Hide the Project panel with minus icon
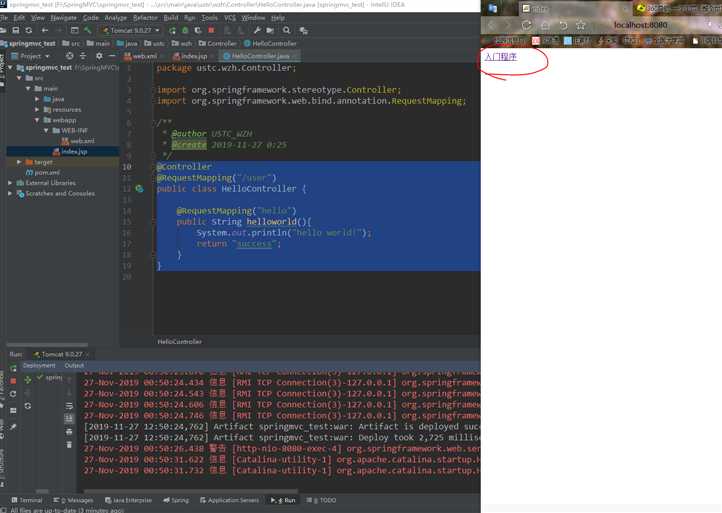The height and width of the screenshot is (513, 722). point(112,56)
